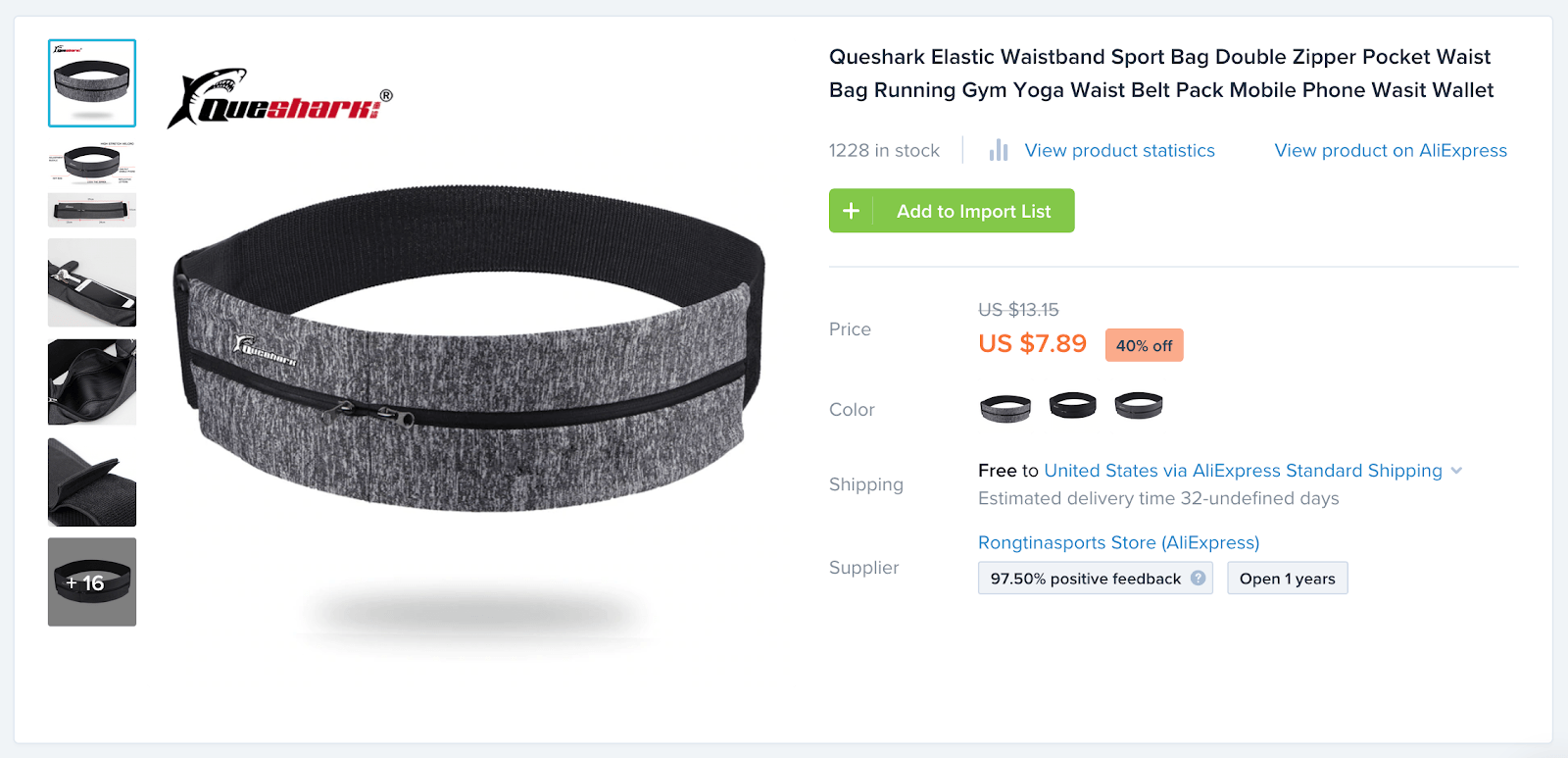Choose the solid black color option

(x=1072, y=405)
